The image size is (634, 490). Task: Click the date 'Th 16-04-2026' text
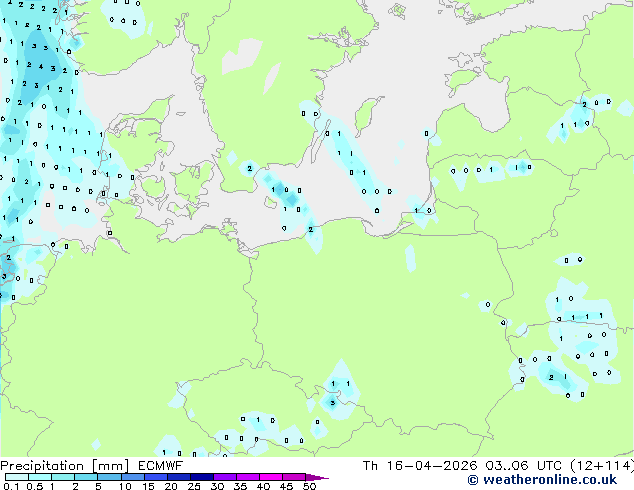tap(420, 466)
